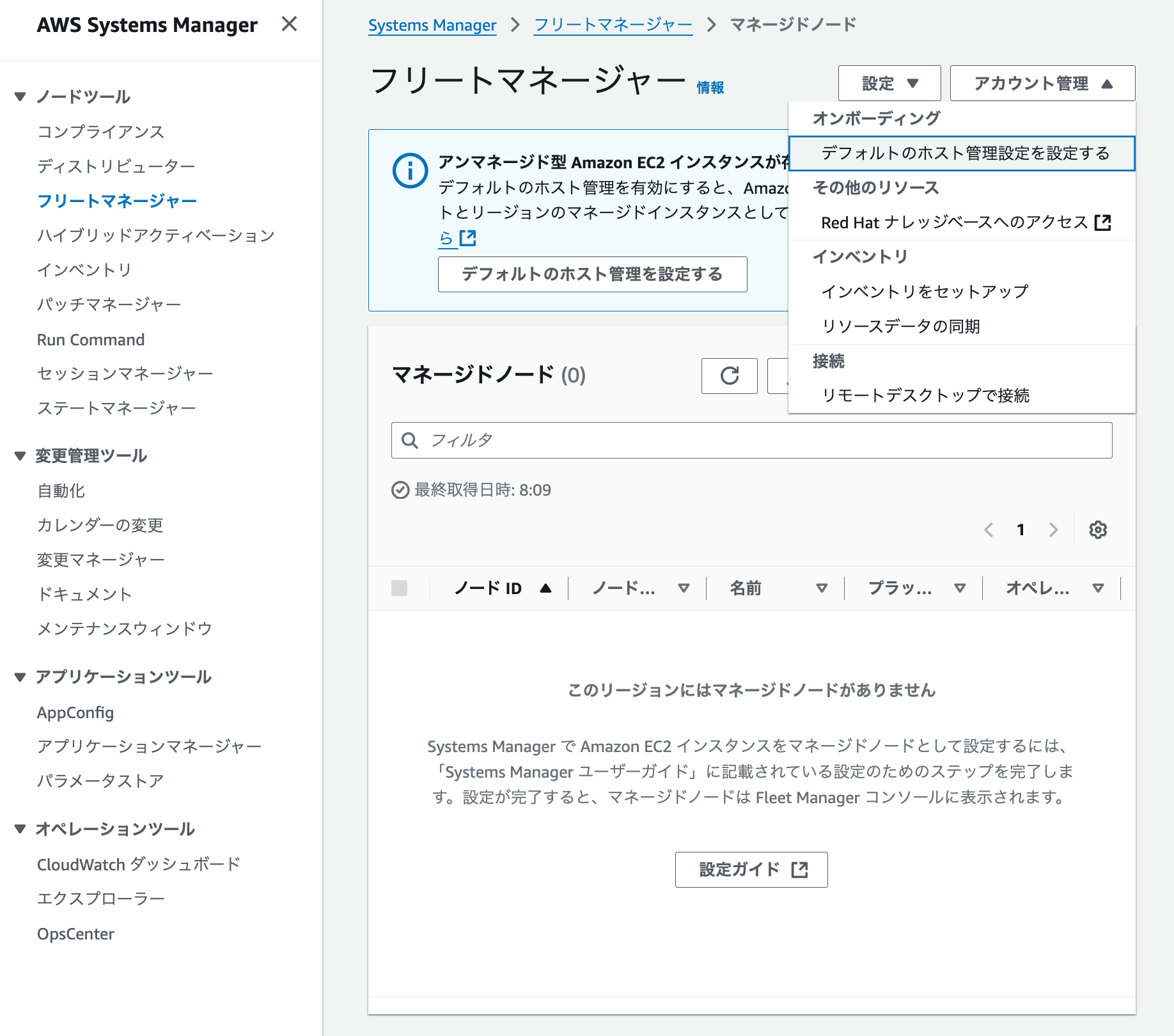Sort by 名前 column arrow
Screen dimensions: 1174x1036
tap(822, 588)
